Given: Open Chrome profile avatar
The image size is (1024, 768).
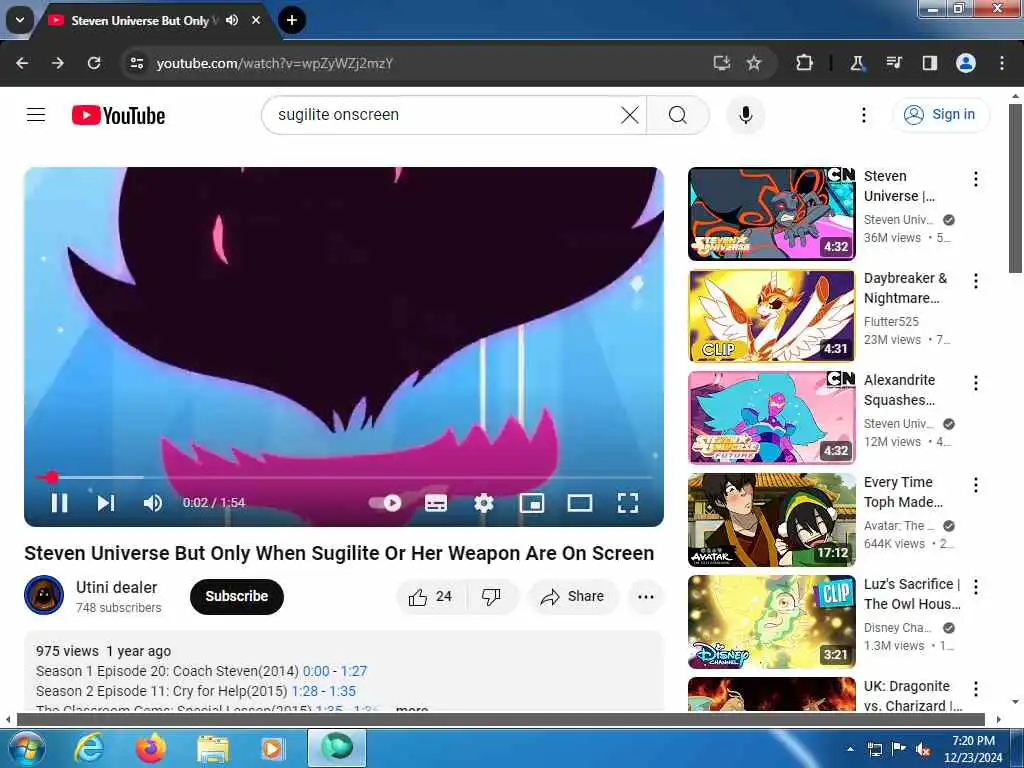Looking at the screenshot, I should coord(965,63).
